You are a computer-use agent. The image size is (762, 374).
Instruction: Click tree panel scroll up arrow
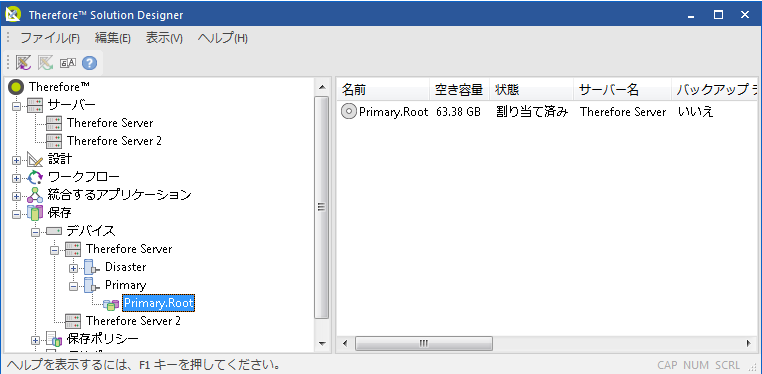(x=322, y=87)
